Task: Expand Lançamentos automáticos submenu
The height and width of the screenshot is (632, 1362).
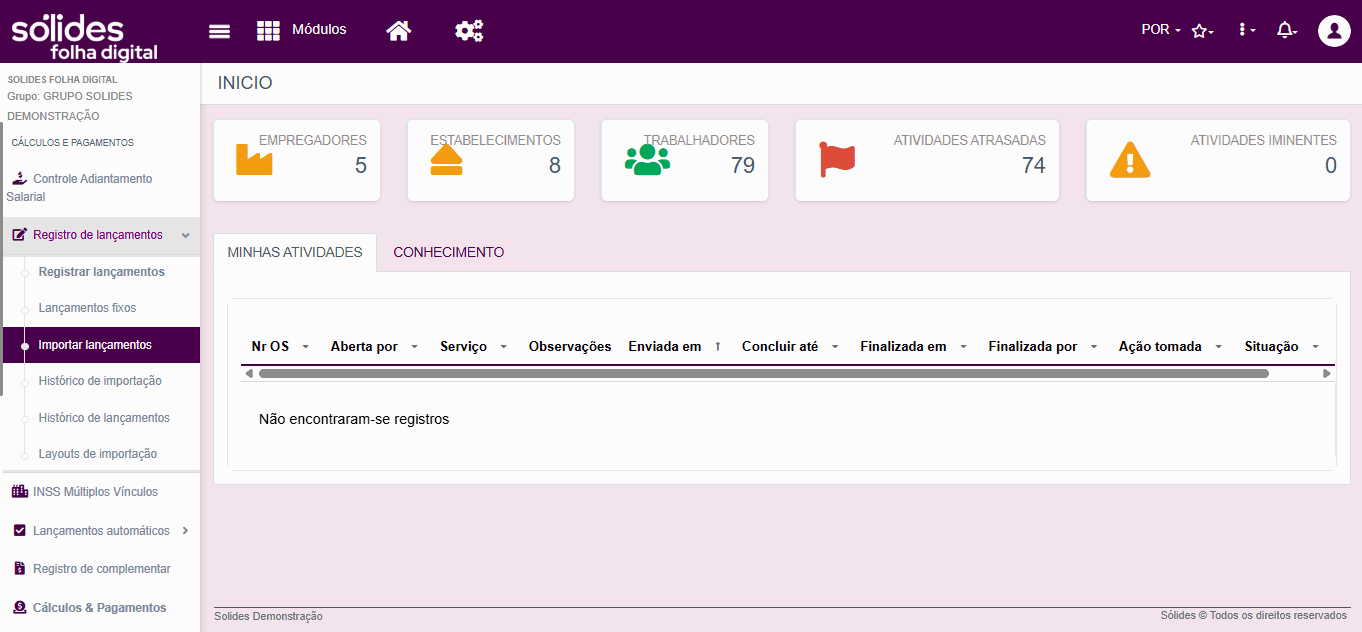Action: point(185,531)
